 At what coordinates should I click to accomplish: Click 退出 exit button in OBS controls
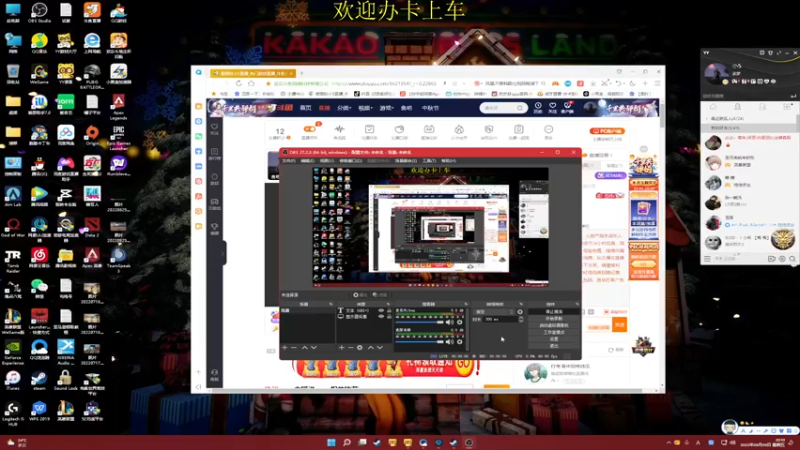pyautogui.click(x=554, y=345)
